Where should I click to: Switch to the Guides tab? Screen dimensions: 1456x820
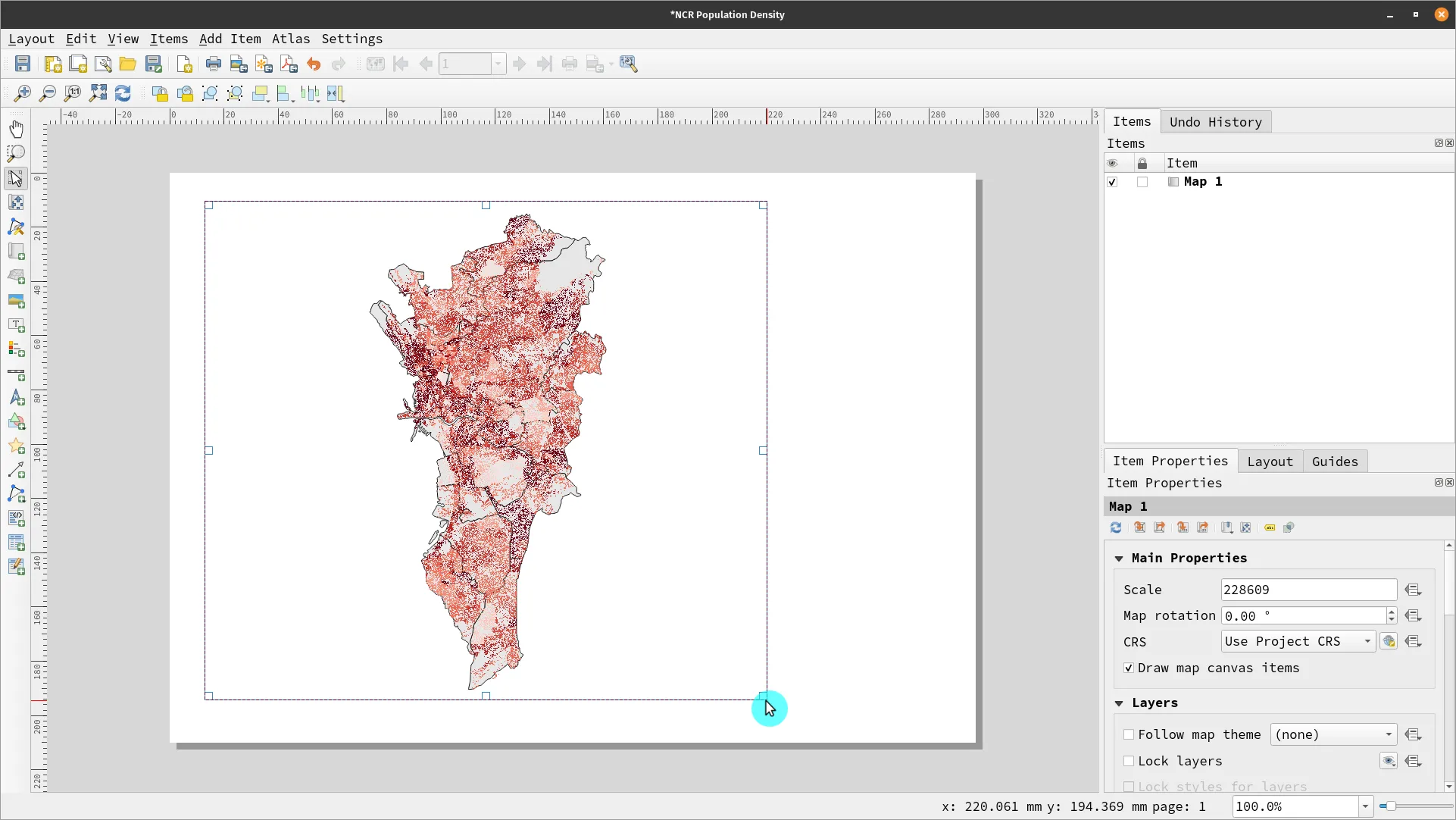point(1335,462)
